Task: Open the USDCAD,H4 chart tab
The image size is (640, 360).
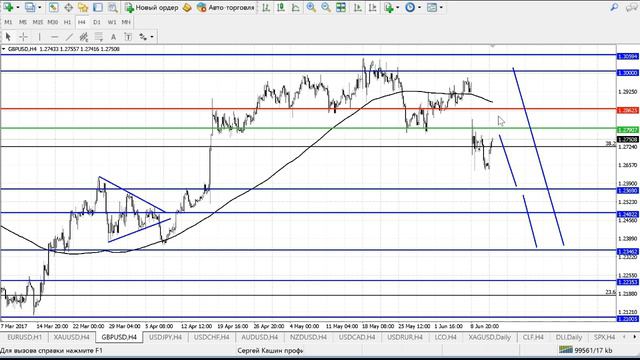Action: (x=357, y=337)
